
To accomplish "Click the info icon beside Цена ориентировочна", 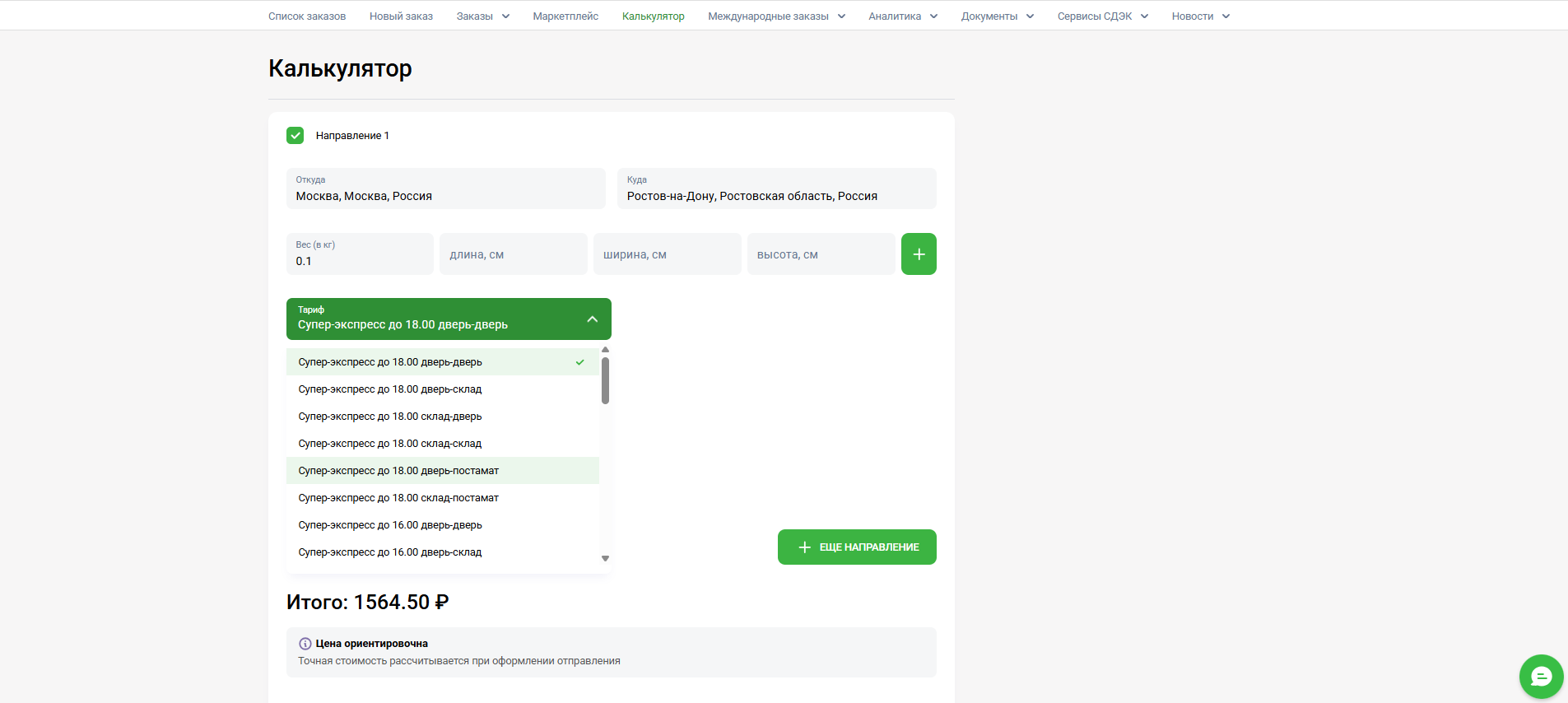I will click(305, 644).
